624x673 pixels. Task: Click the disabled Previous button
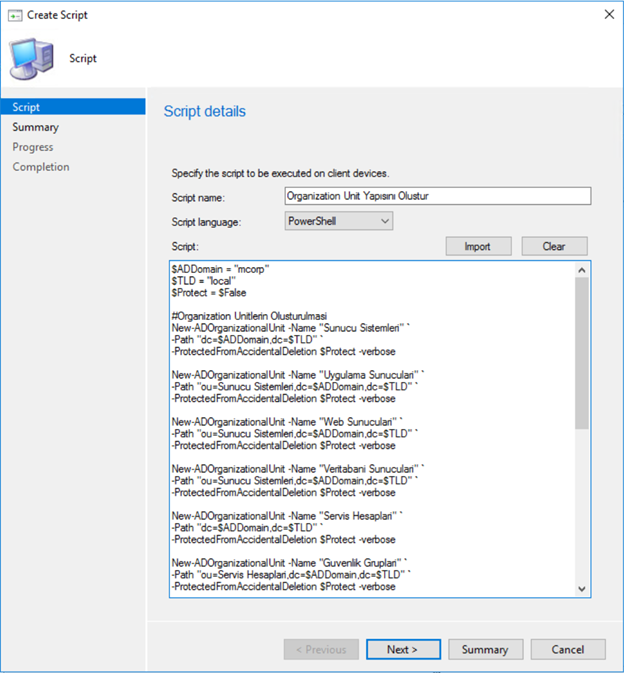point(321,649)
